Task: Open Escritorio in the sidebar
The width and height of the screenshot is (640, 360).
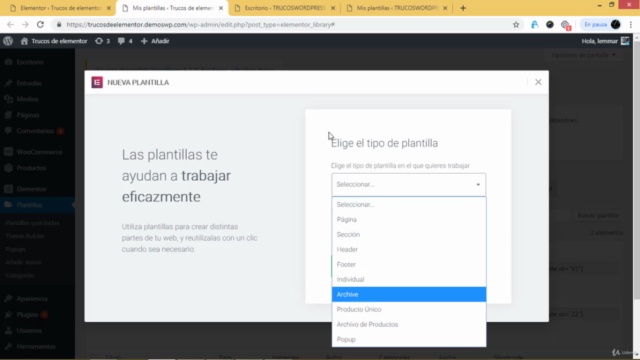Action: click(30, 62)
